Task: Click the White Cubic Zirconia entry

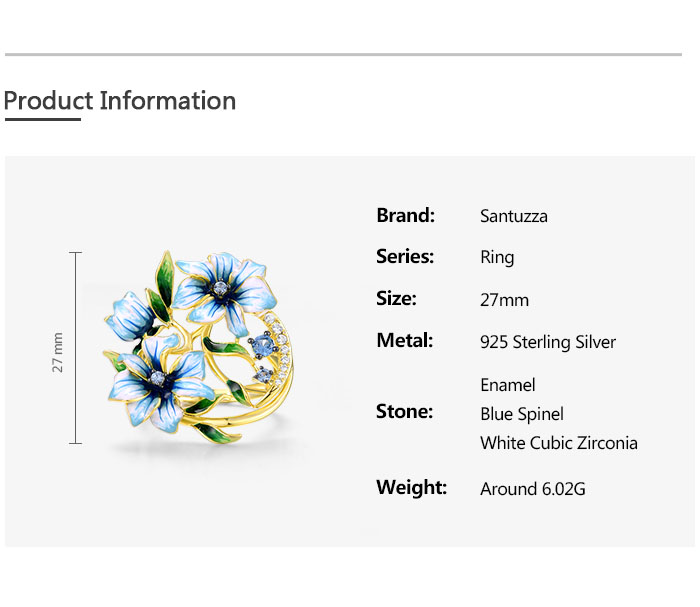Action: click(x=559, y=443)
